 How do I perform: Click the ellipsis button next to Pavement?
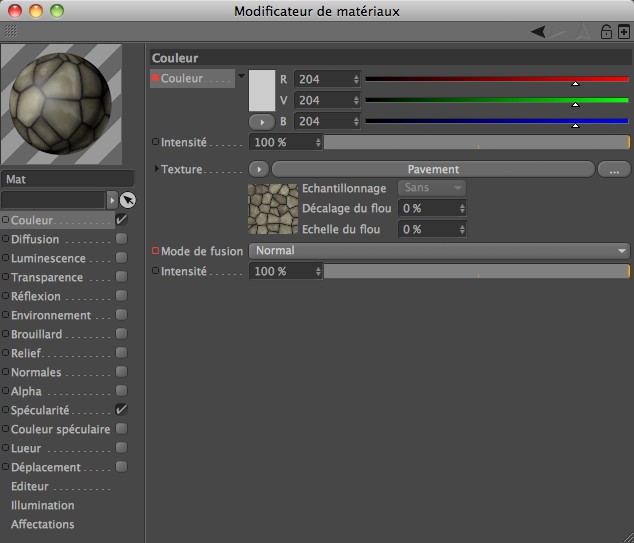(x=613, y=170)
